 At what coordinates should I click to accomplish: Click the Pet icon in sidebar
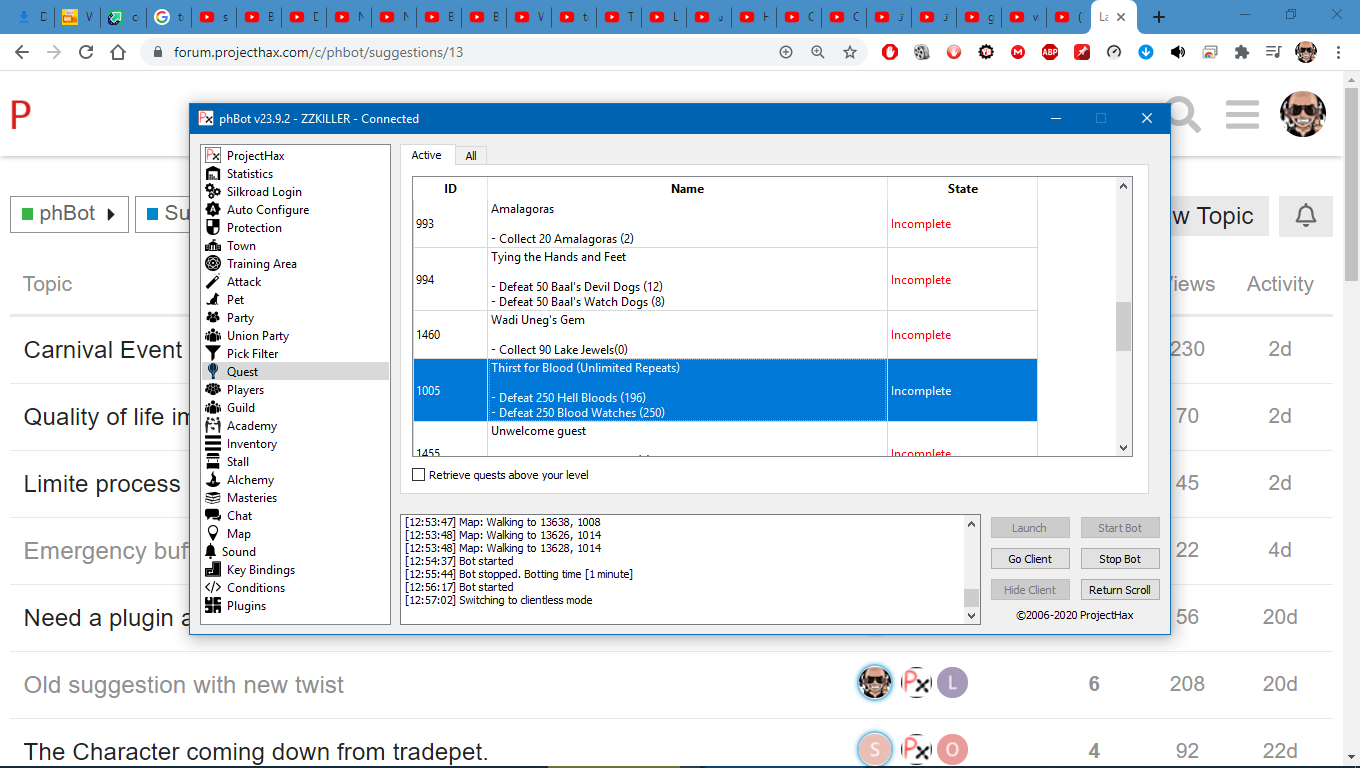(212, 300)
